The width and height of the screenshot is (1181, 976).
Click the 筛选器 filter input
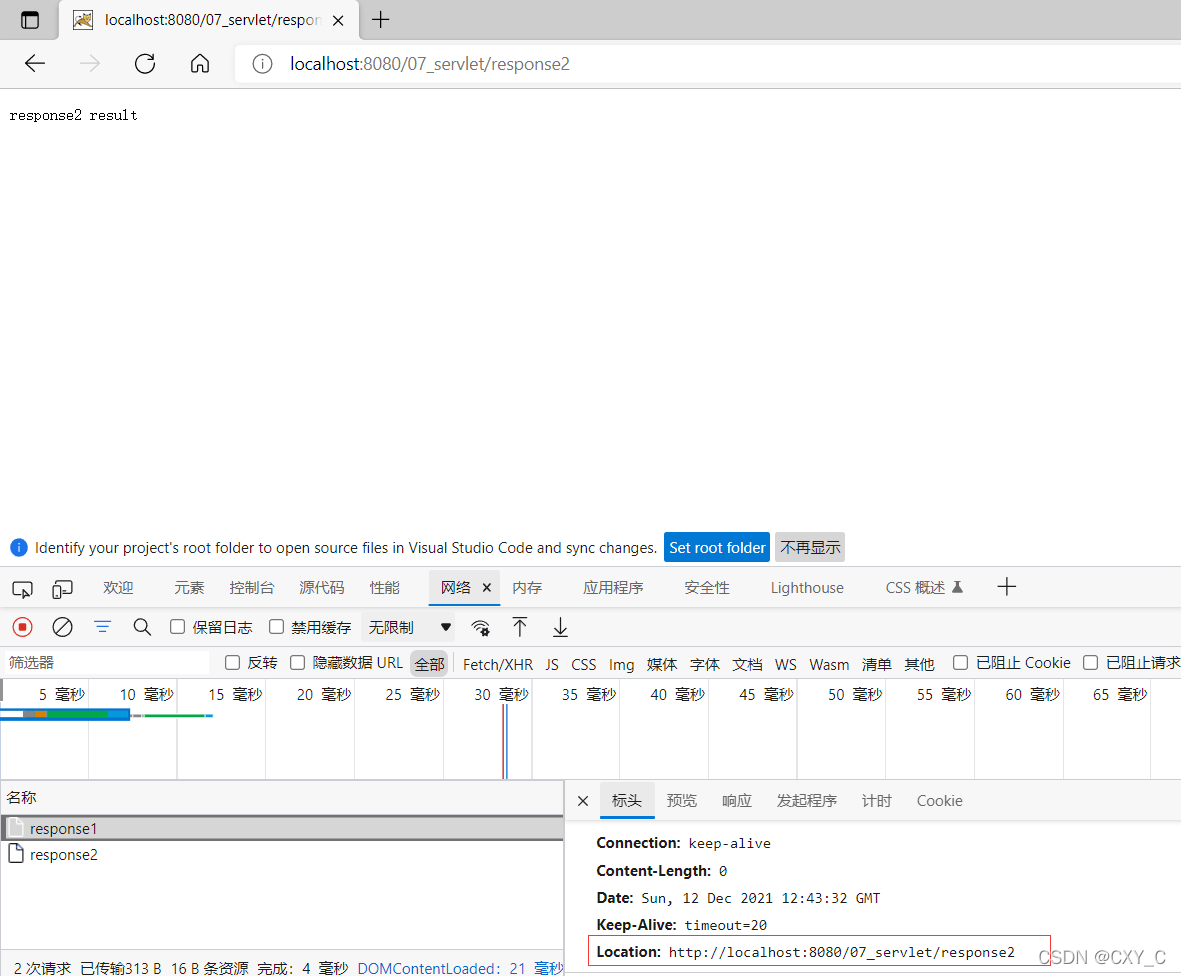105,663
